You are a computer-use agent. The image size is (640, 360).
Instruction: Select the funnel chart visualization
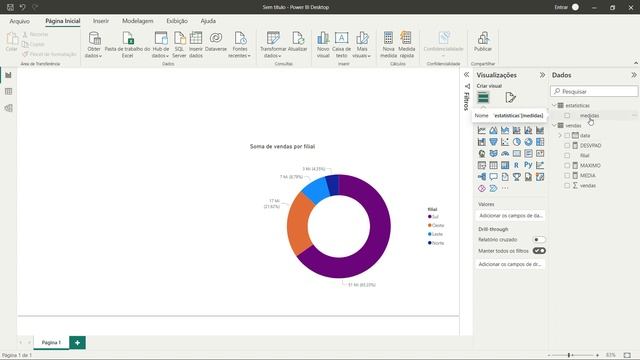point(493,142)
